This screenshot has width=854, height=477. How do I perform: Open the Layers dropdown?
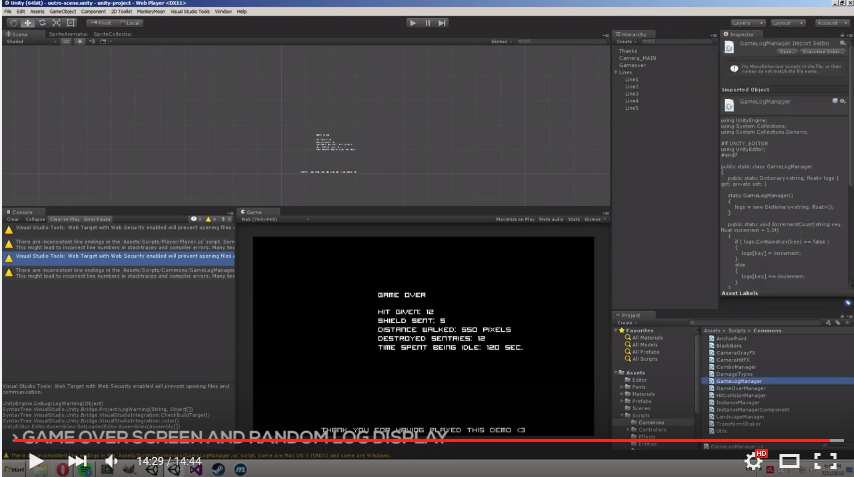748,23
